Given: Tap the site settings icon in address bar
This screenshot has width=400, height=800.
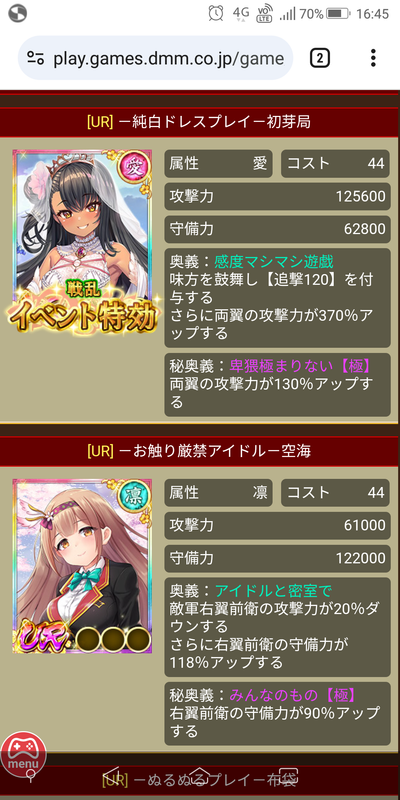Looking at the screenshot, I should (x=36, y=58).
